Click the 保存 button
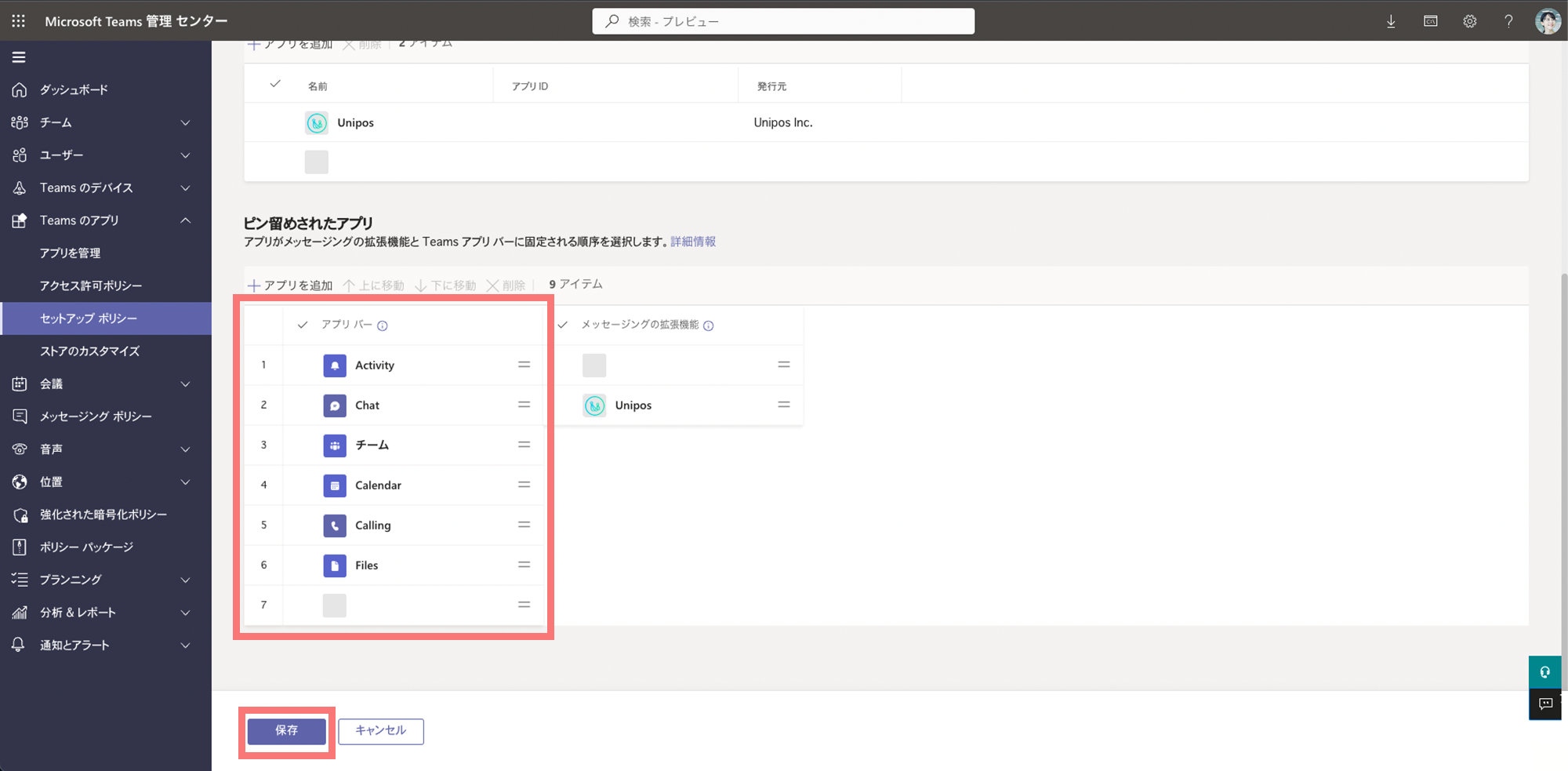Image resolution: width=1568 pixels, height=771 pixels. pyautogui.click(x=287, y=731)
